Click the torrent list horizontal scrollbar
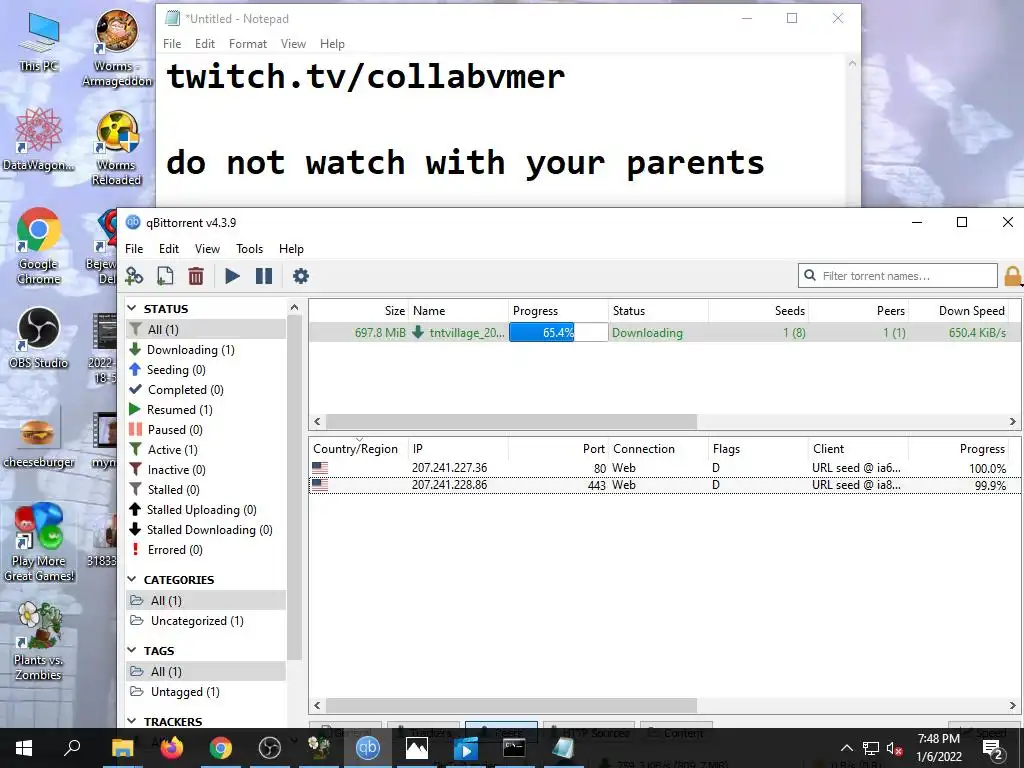Viewport: 1024px width, 768px height. (511, 422)
